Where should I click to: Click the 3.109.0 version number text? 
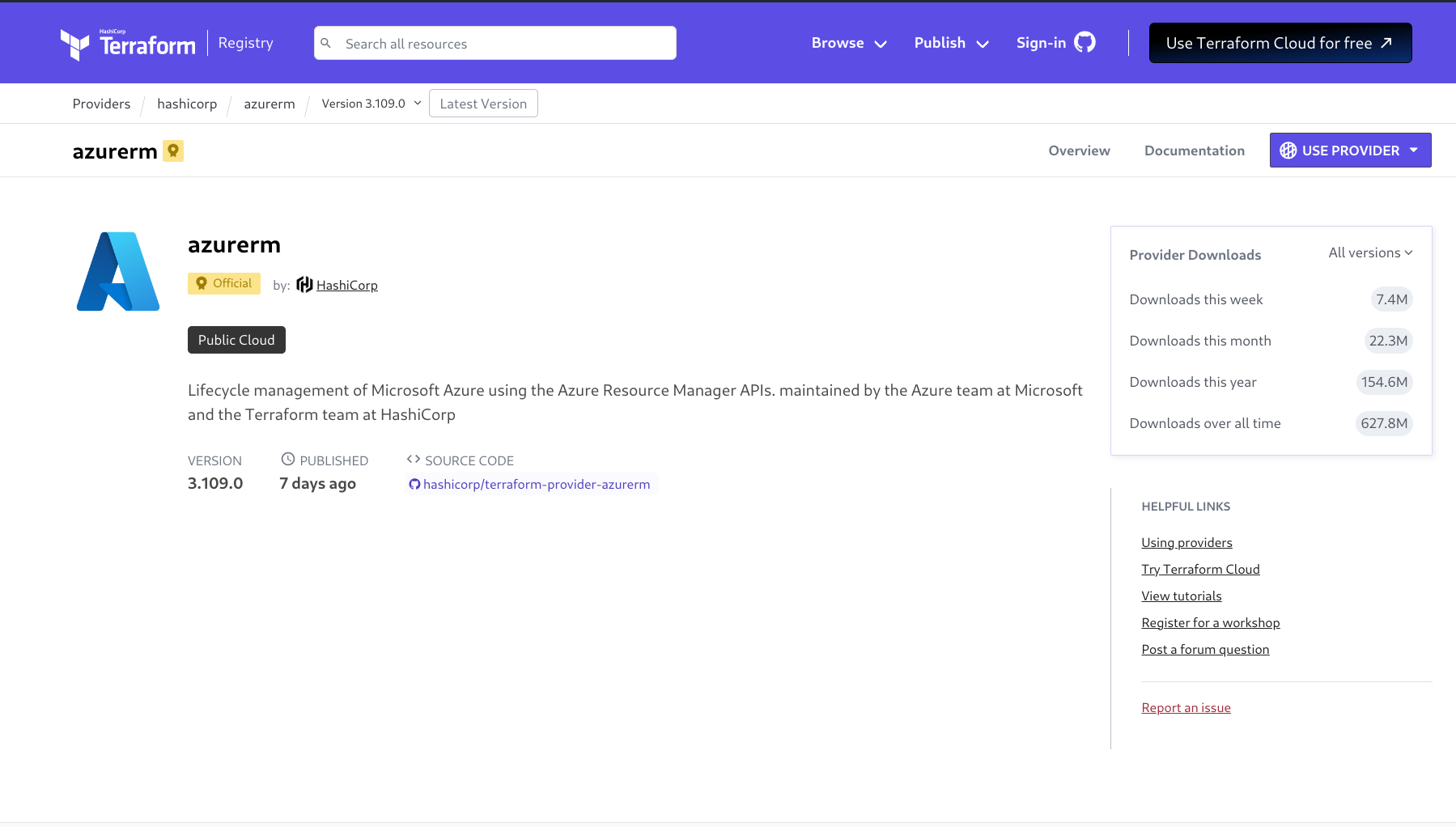pos(215,483)
